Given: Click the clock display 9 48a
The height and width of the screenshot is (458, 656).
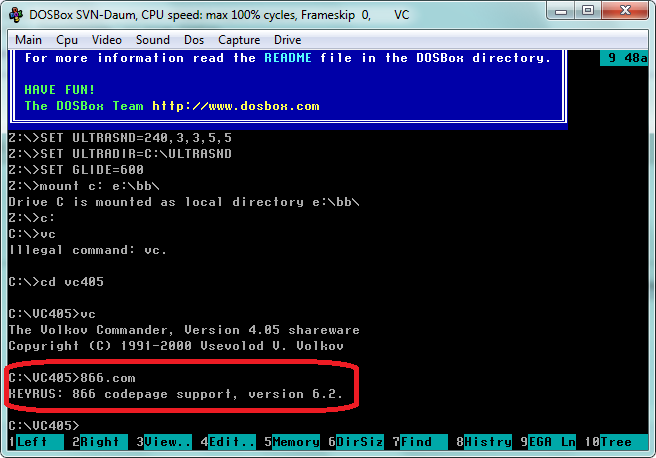Looking at the screenshot, I should tap(624, 58).
